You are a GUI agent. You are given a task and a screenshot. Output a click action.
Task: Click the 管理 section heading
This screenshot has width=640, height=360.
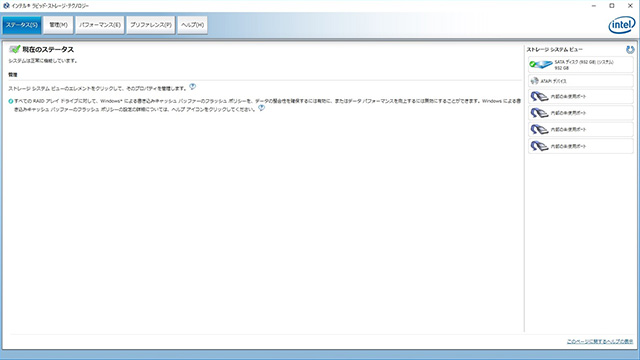click(13, 75)
